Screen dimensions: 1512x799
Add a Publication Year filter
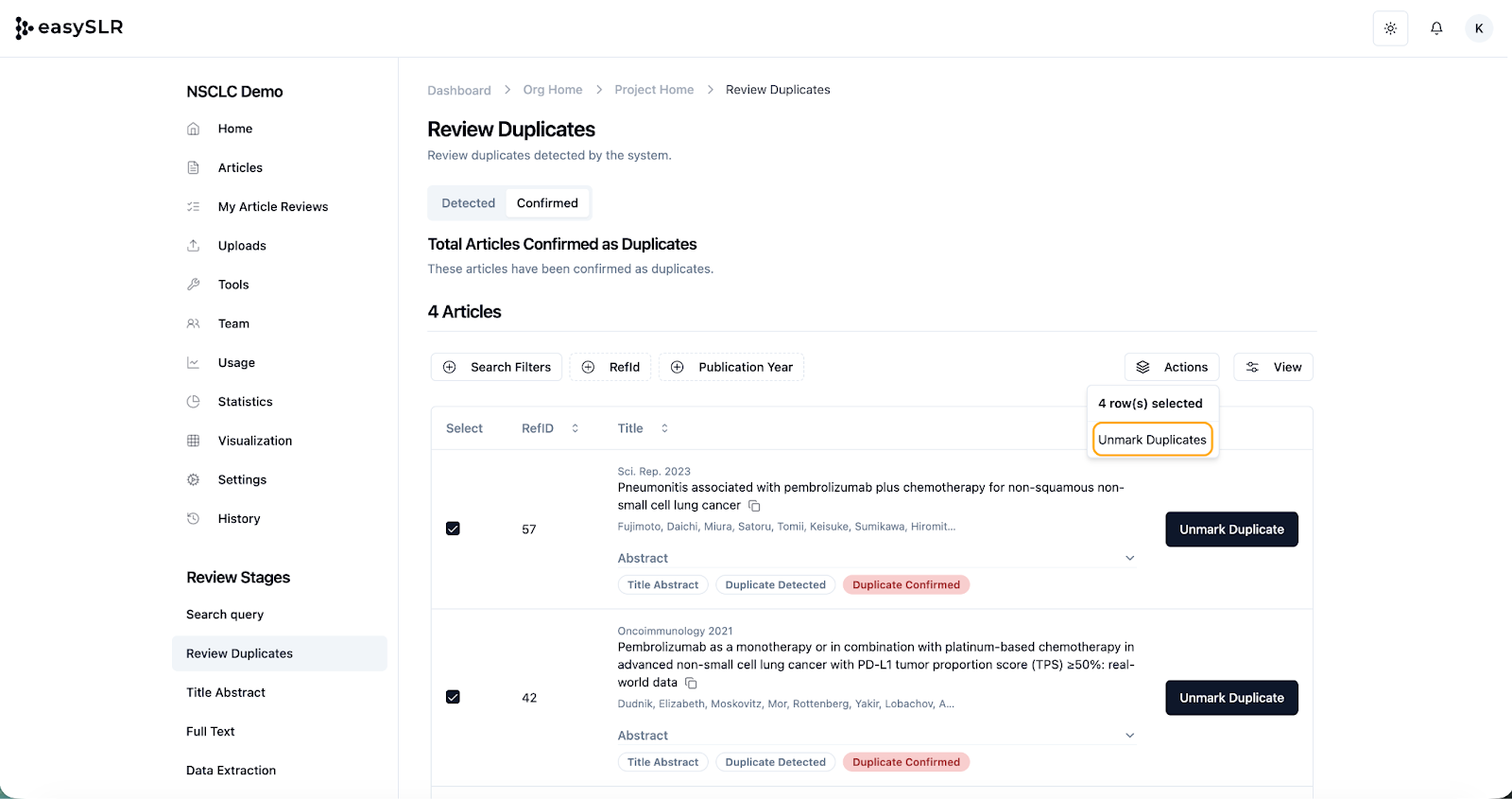coord(731,367)
